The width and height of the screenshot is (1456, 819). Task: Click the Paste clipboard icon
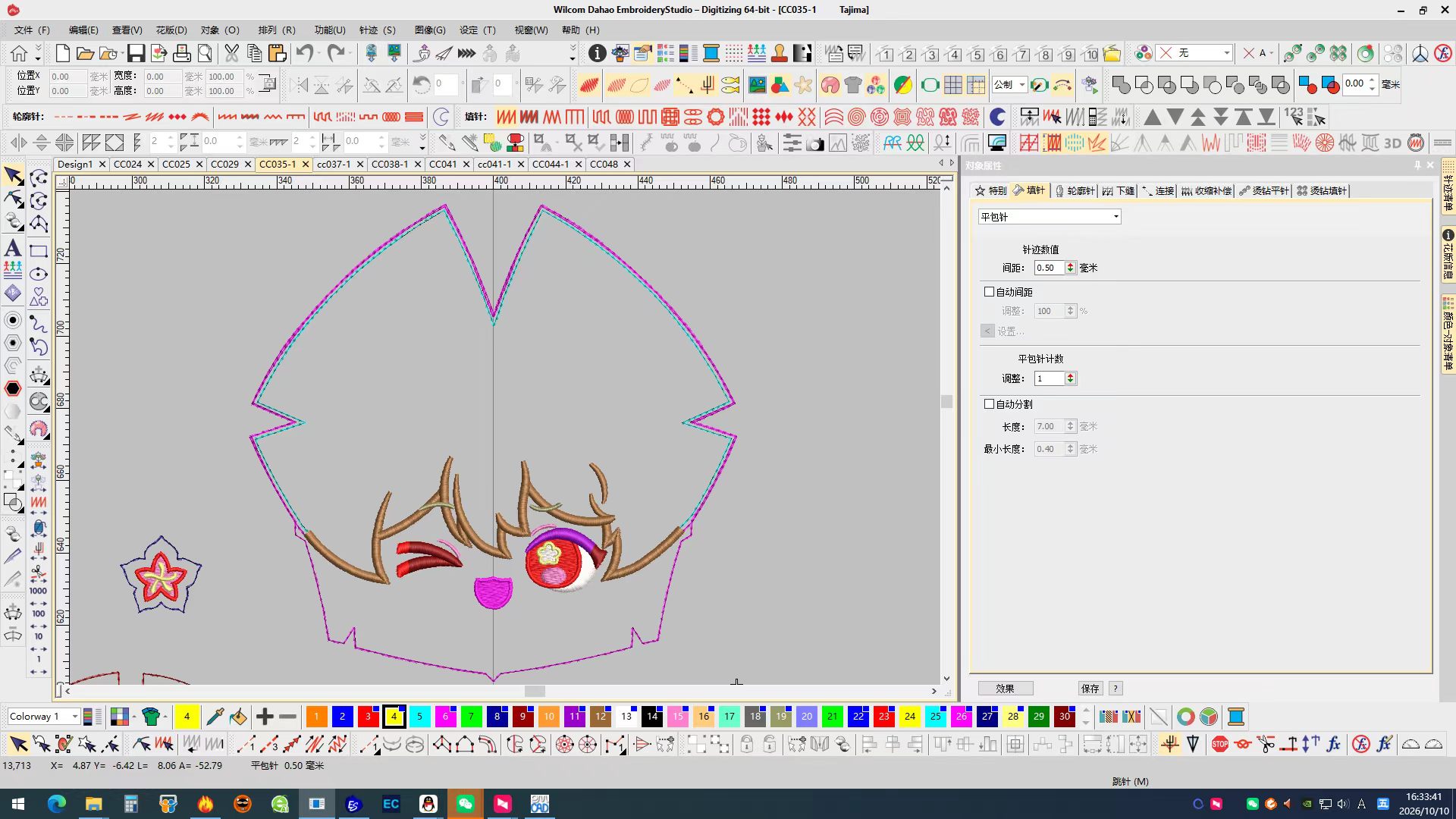pyautogui.click(x=278, y=53)
